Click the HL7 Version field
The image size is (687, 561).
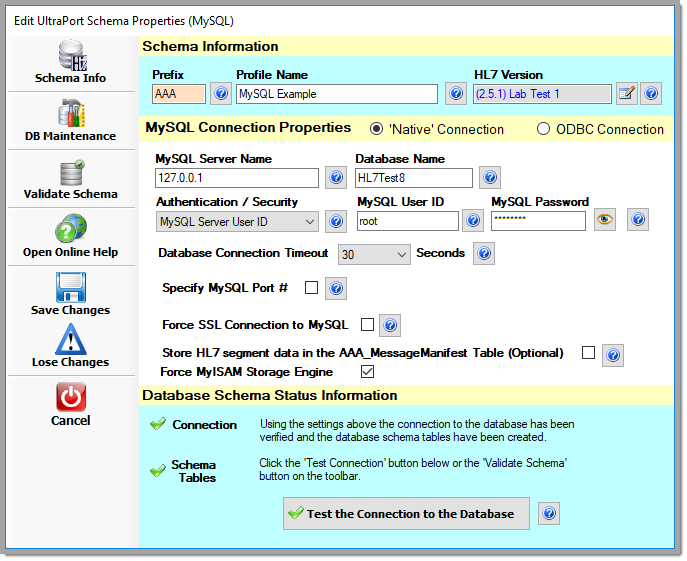click(x=542, y=94)
